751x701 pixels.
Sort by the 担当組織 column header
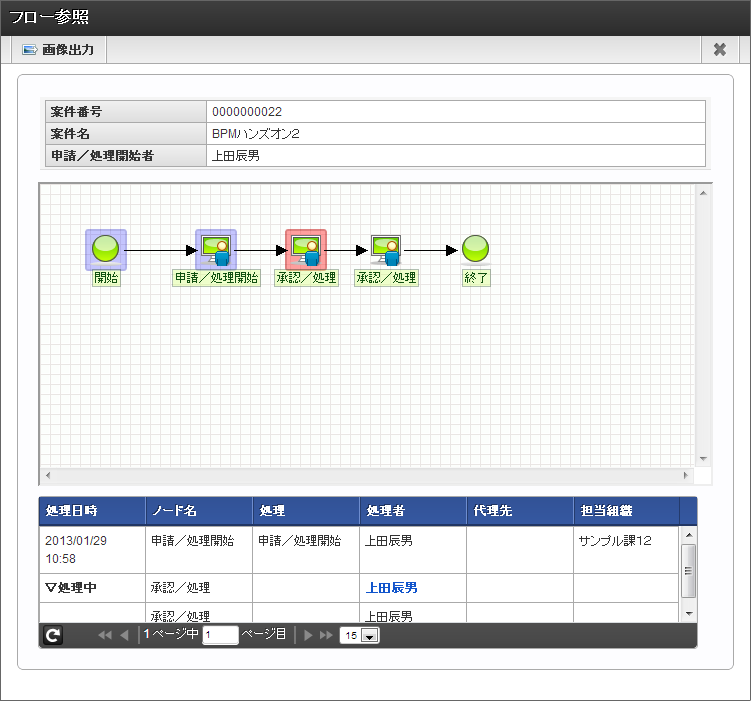click(x=626, y=511)
